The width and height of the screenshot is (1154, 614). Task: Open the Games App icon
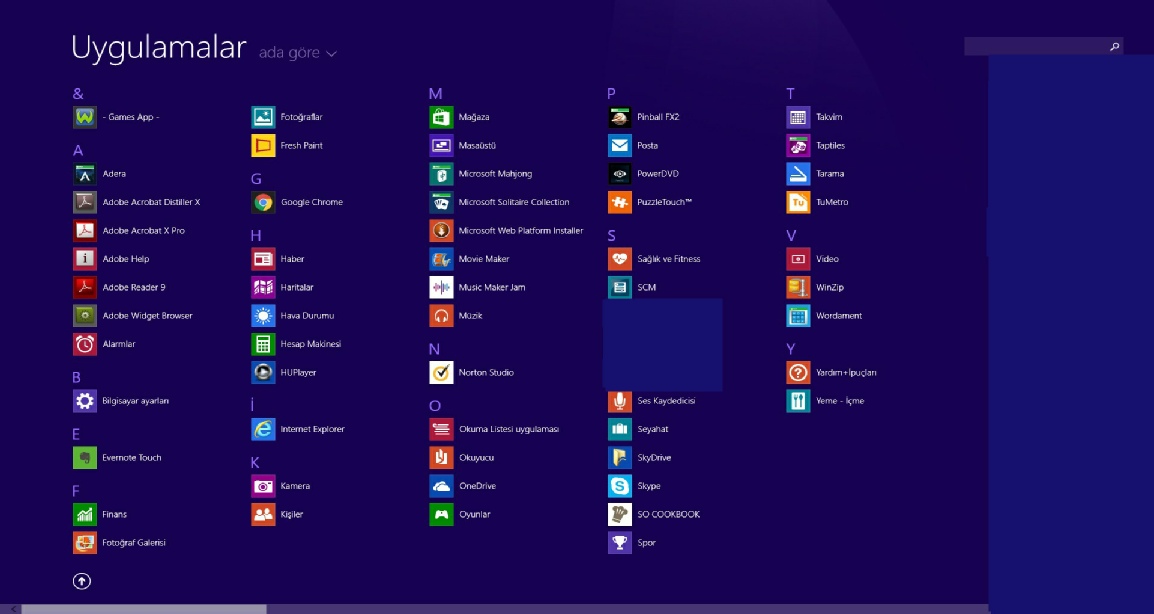85,117
